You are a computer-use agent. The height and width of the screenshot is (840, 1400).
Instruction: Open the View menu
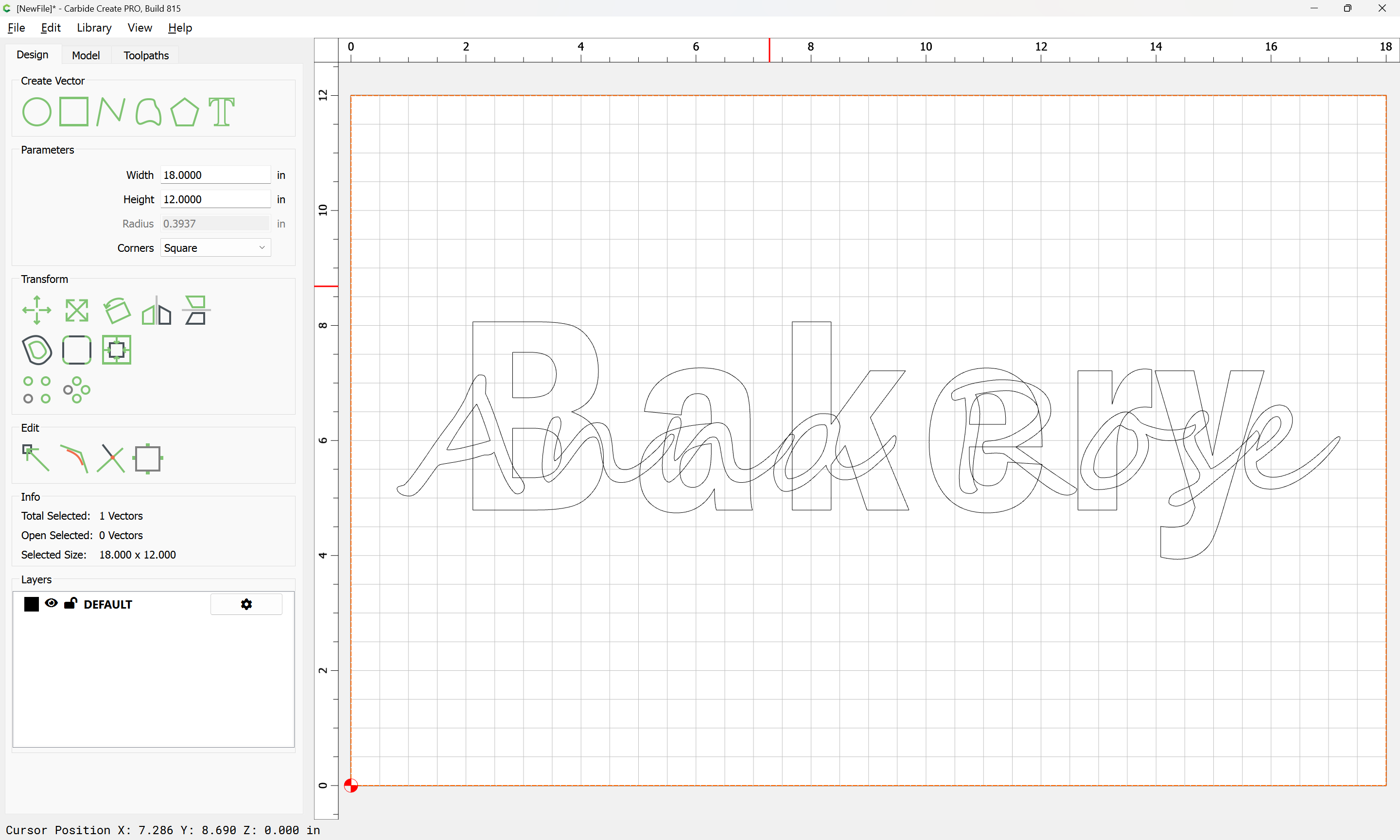[x=140, y=28]
